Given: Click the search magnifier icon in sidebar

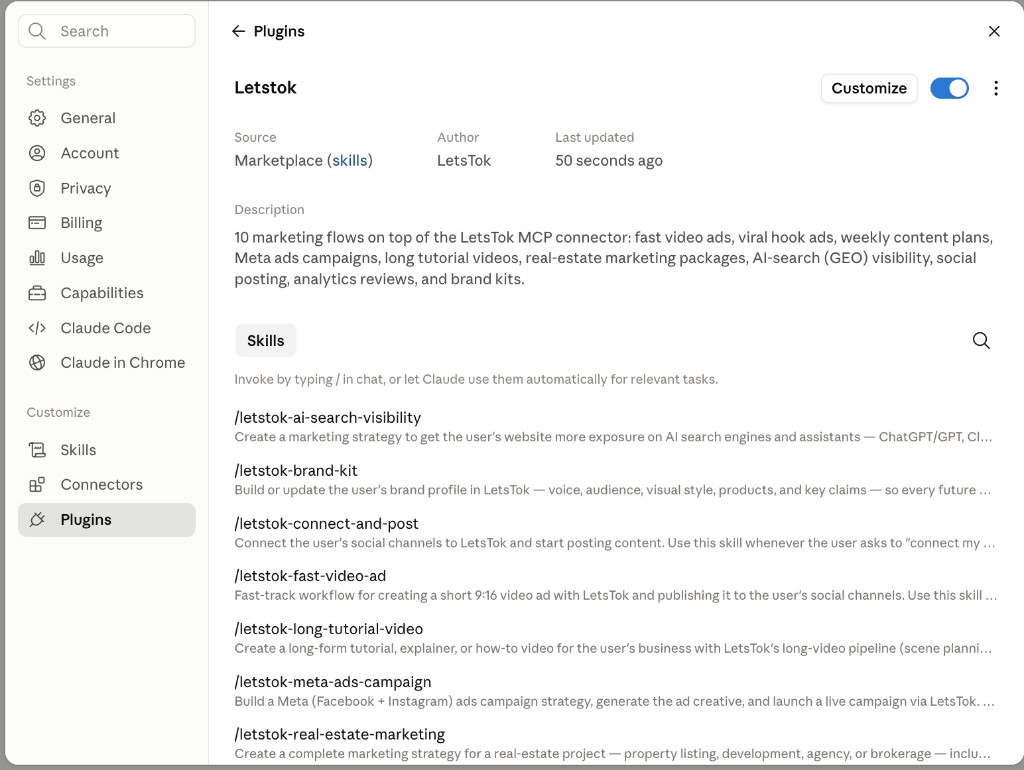Looking at the screenshot, I should pos(37,31).
